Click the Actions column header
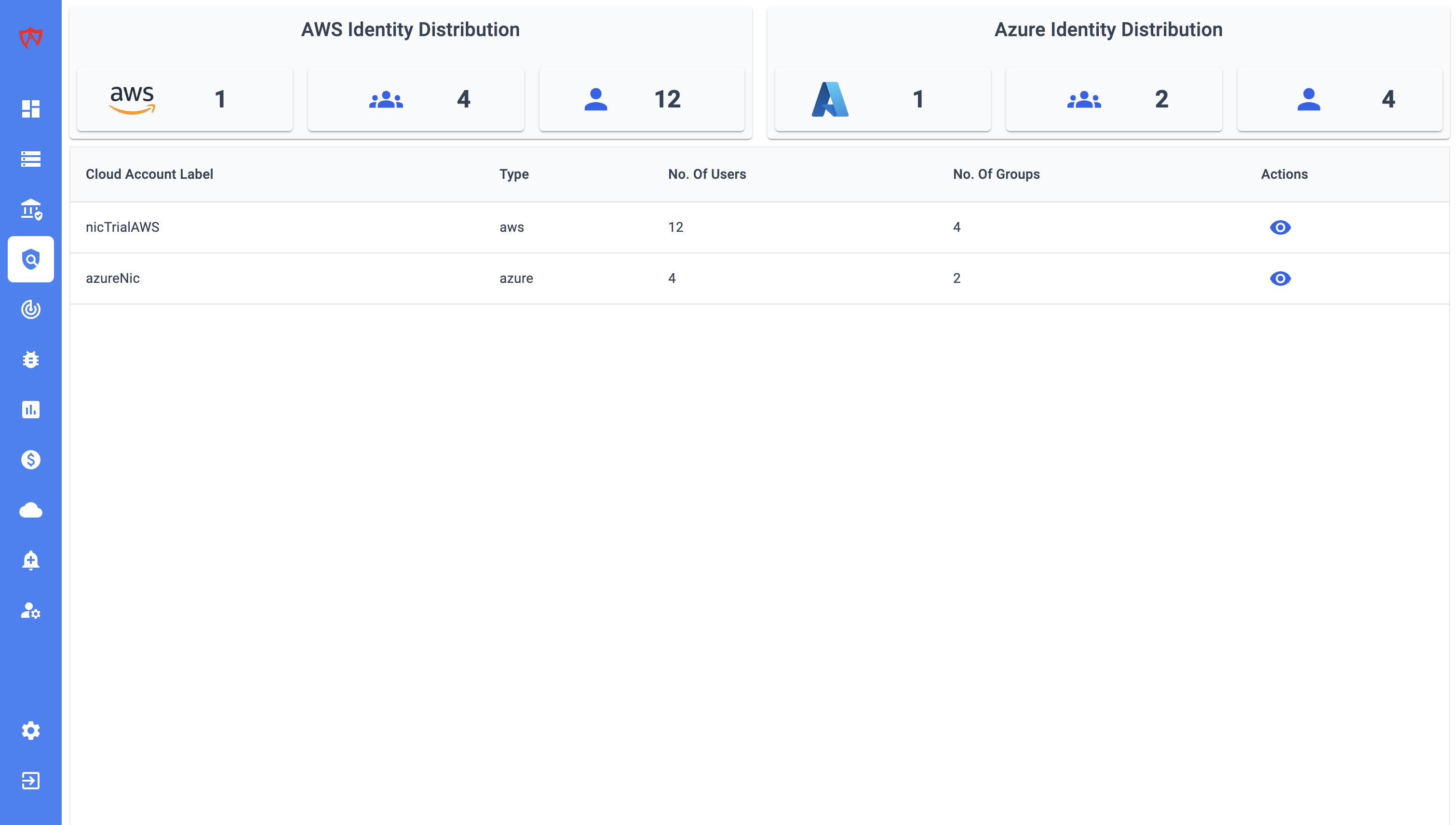 pyautogui.click(x=1284, y=174)
